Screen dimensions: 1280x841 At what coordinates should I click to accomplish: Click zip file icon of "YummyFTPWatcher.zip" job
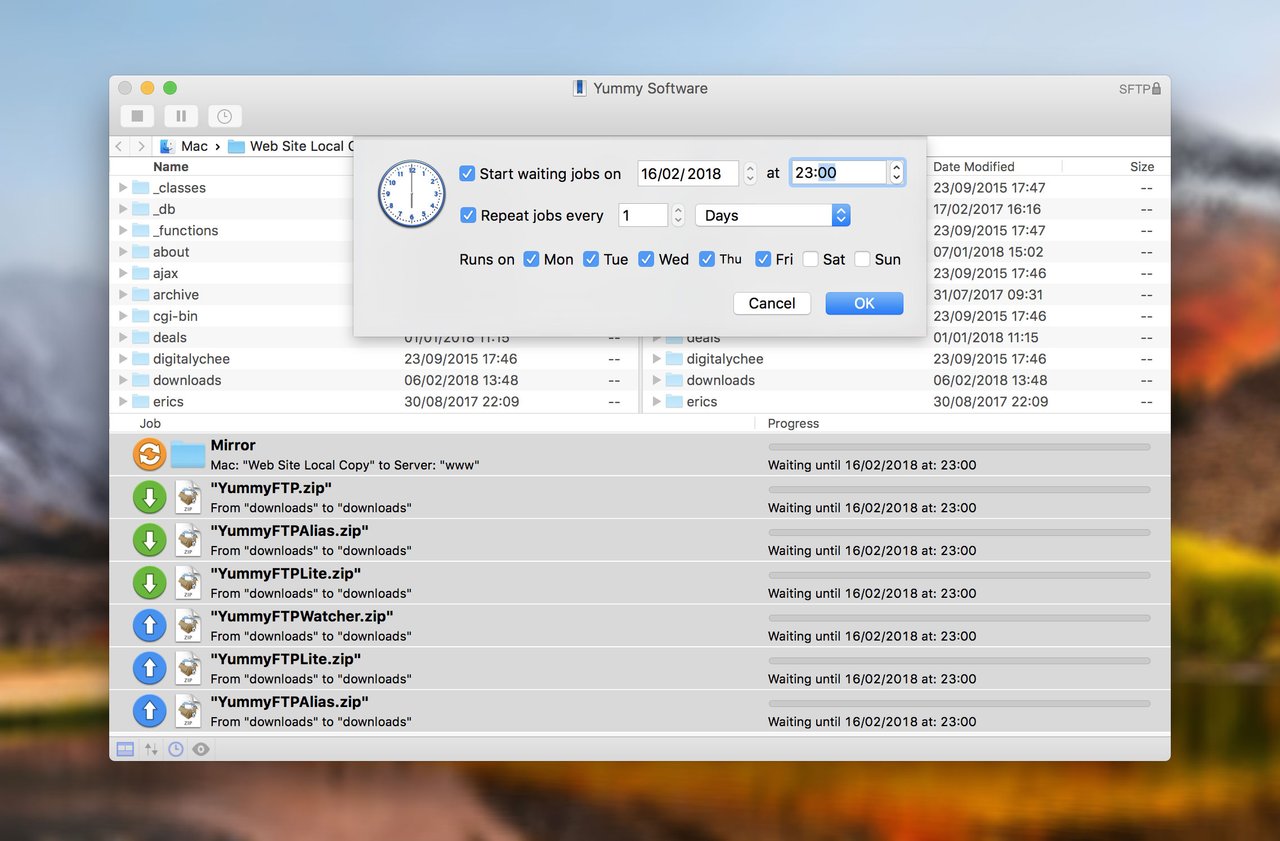188,626
